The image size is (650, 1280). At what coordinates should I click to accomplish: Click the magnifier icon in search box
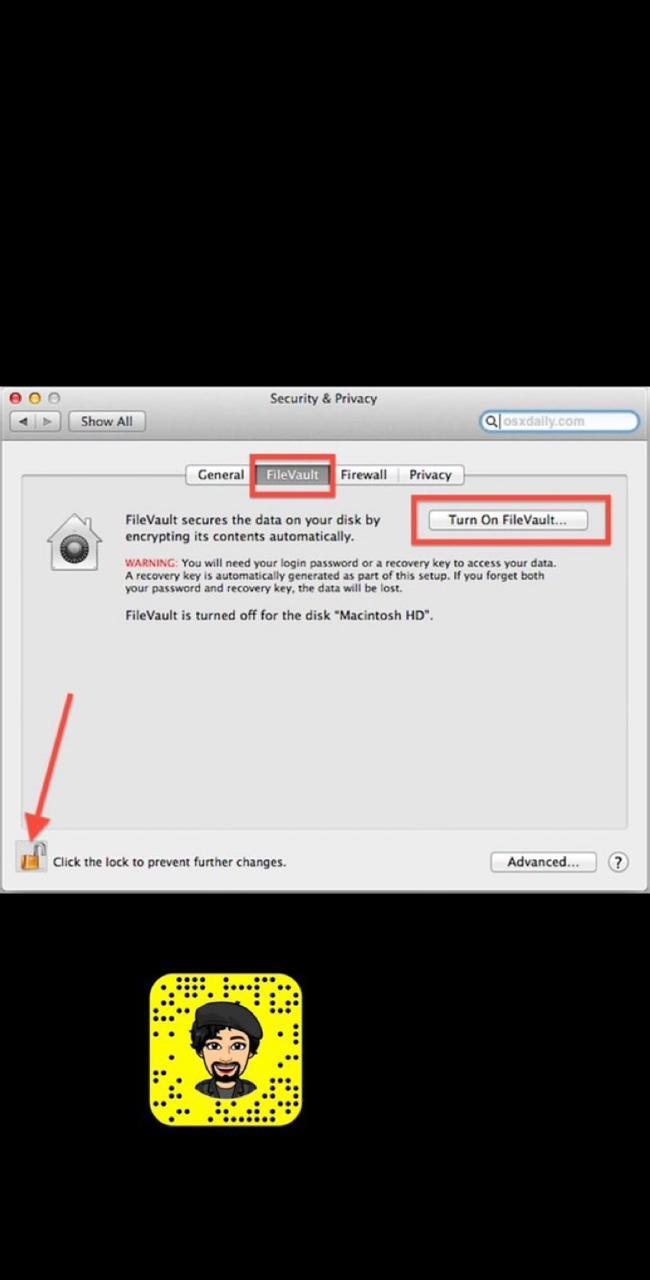491,422
